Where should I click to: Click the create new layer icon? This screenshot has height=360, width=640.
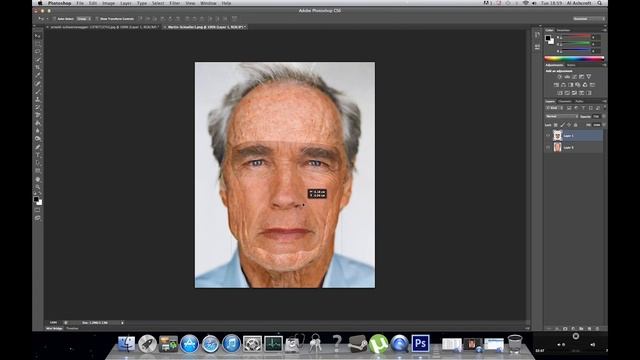click(x=589, y=328)
